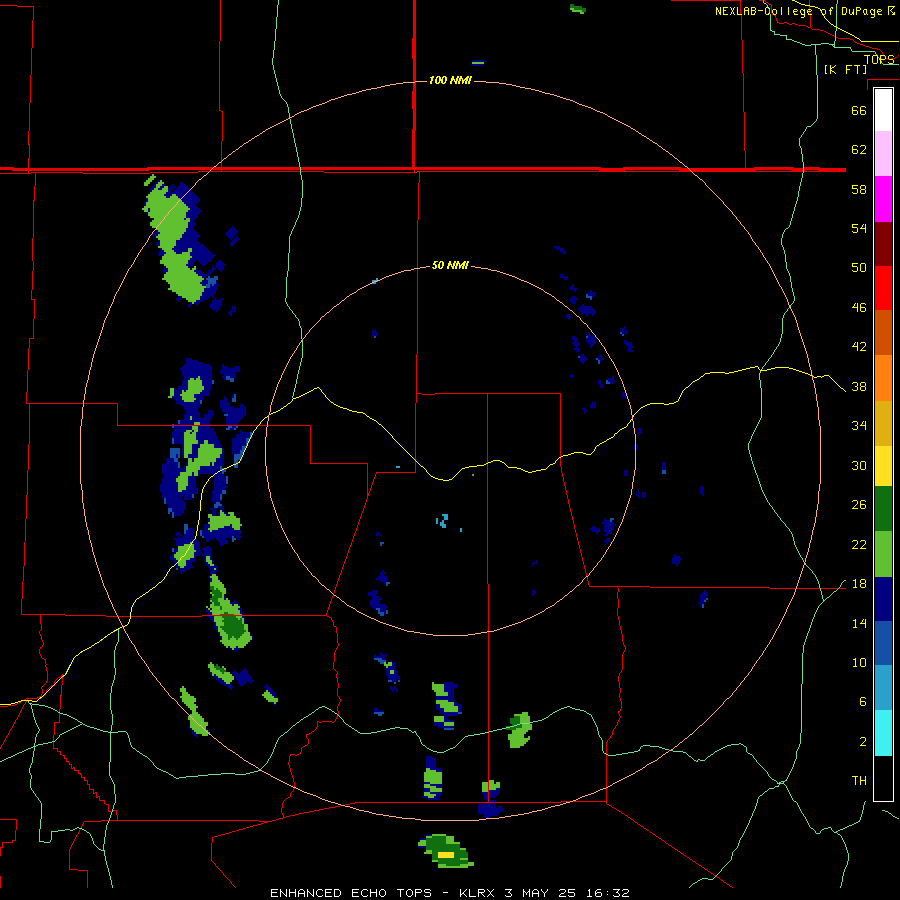Click the "6" legend value

click(x=863, y=702)
